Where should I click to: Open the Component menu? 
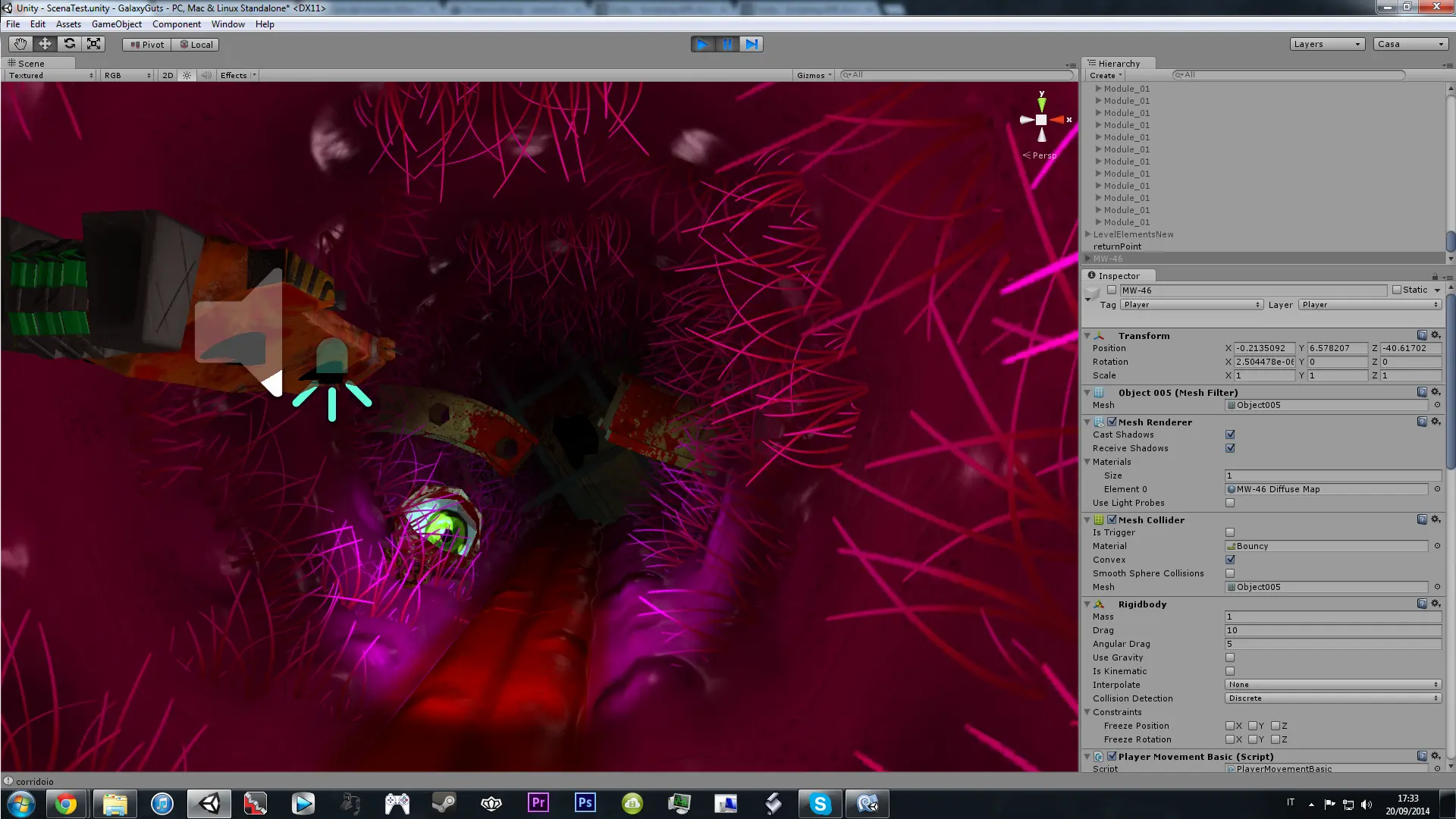177,24
